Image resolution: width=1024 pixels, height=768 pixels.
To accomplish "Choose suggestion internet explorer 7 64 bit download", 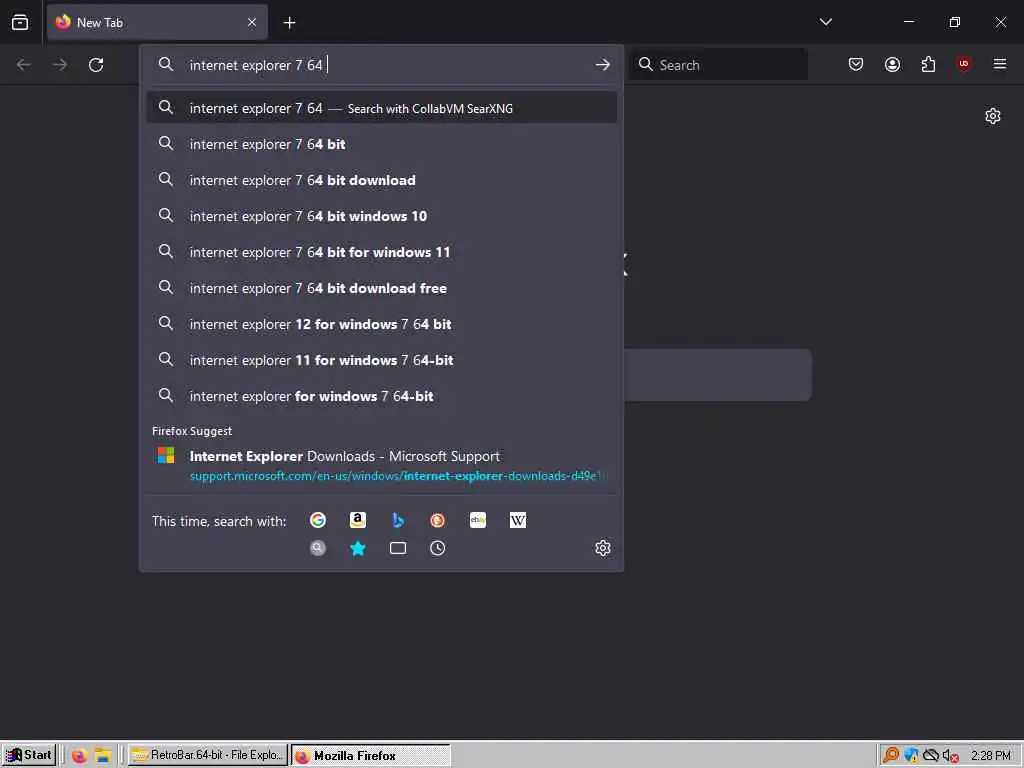I will coord(382,180).
